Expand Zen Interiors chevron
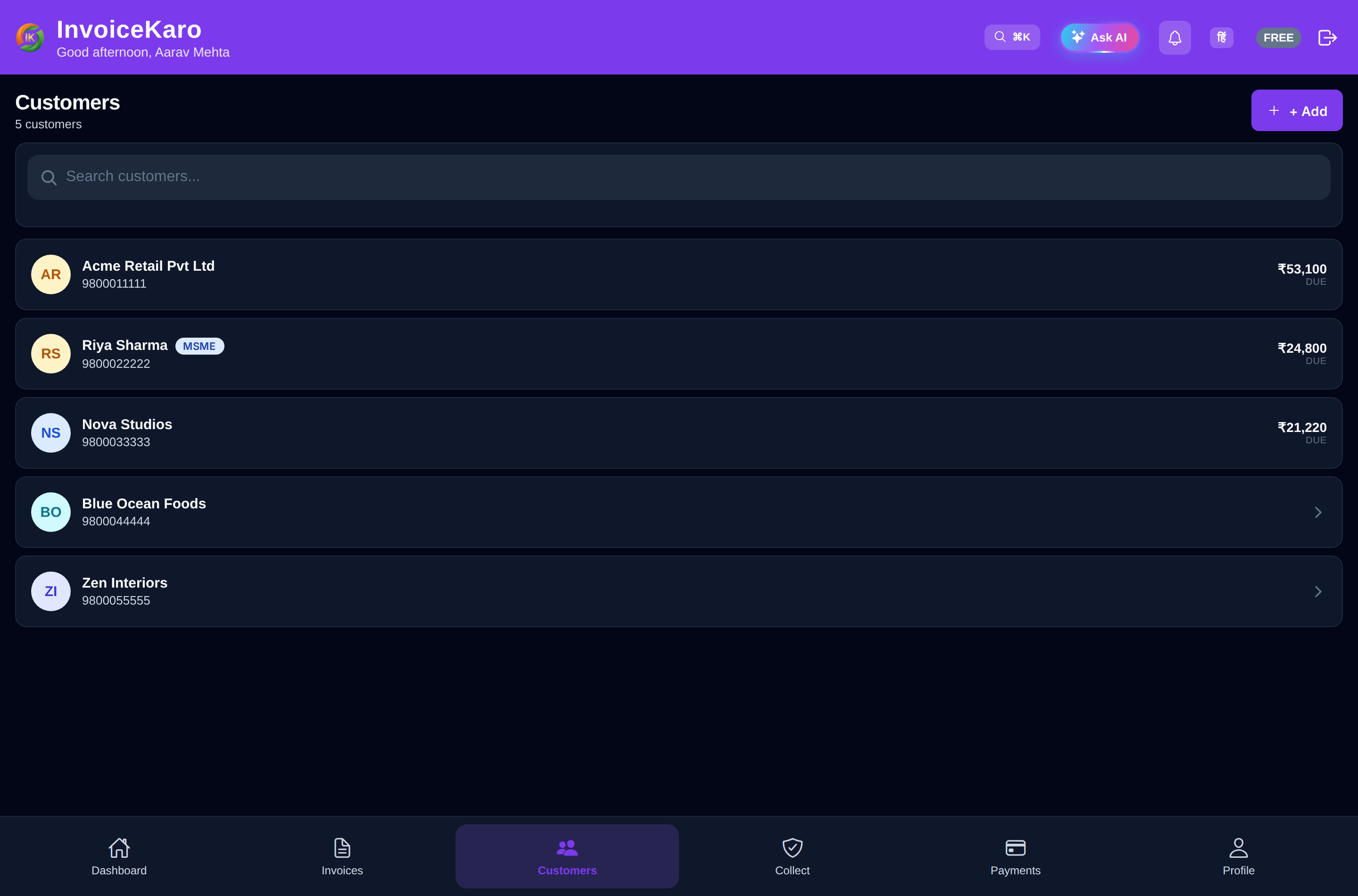1358x896 pixels. (1318, 591)
